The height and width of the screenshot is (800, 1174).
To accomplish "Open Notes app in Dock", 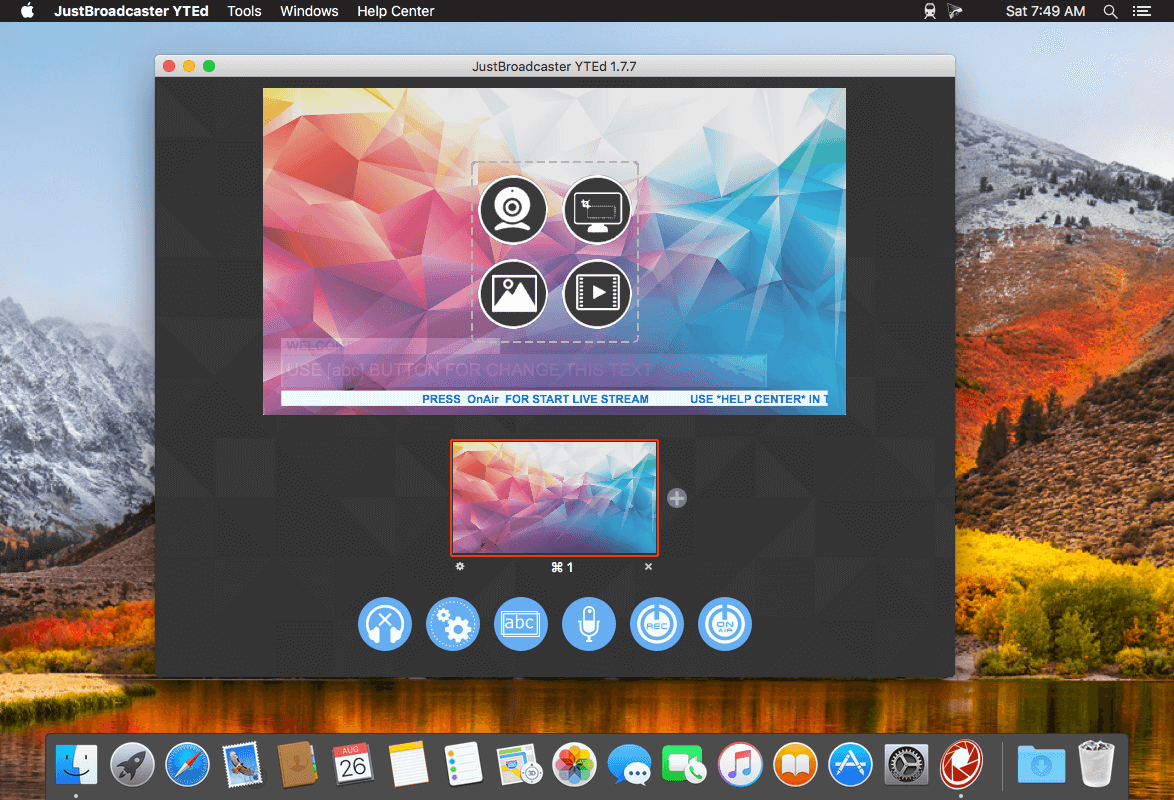I will [x=408, y=765].
